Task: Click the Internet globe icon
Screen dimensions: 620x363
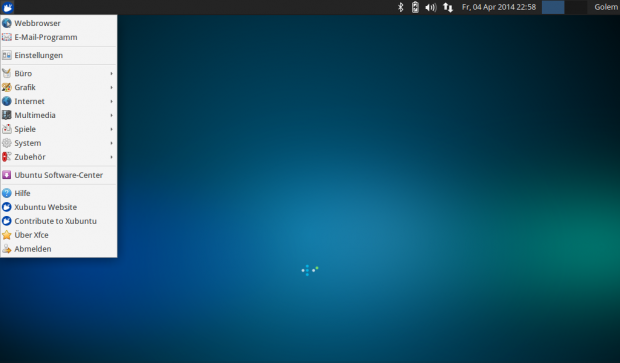Action: (x=7, y=101)
